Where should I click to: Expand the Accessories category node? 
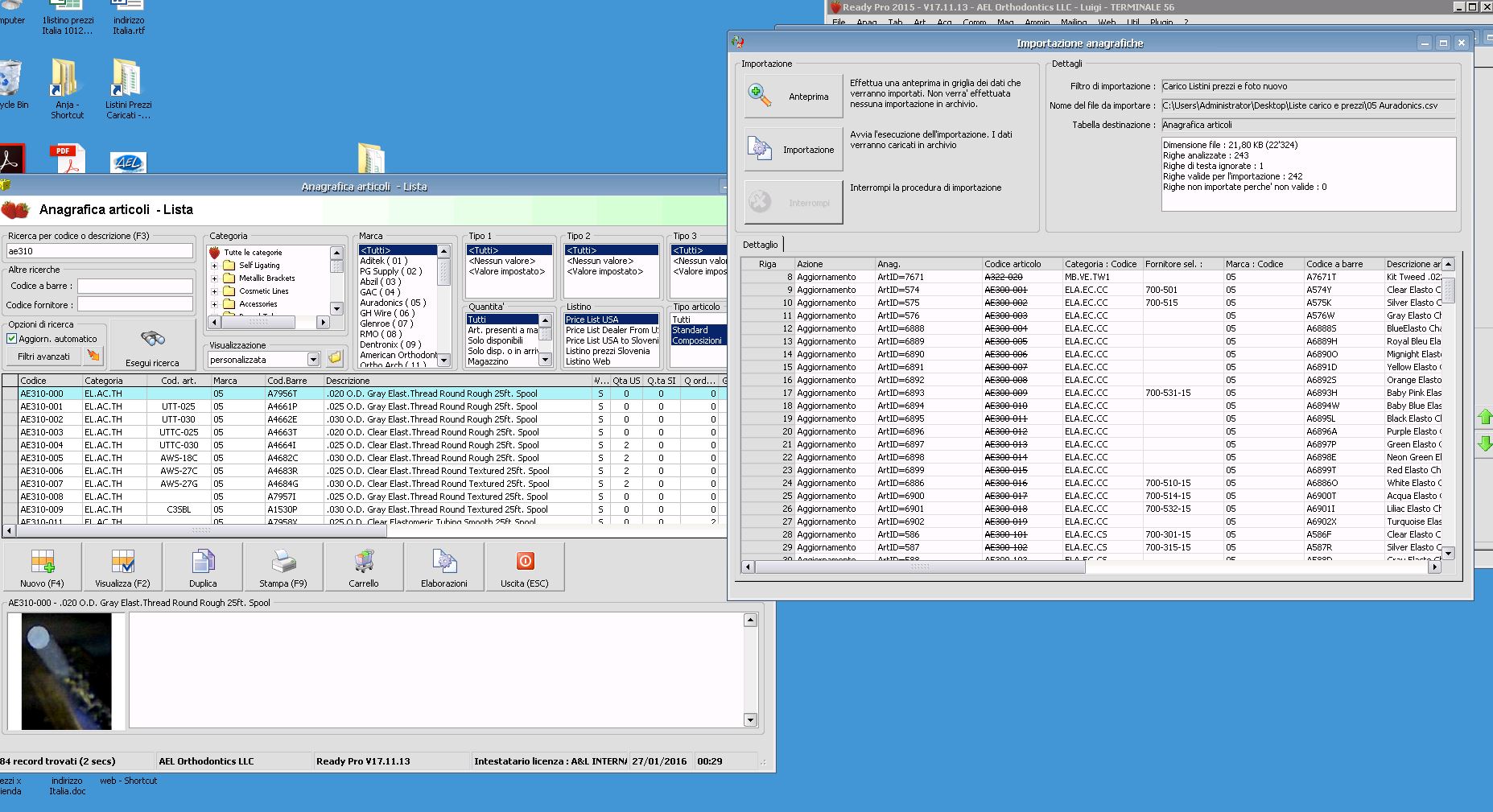214,304
